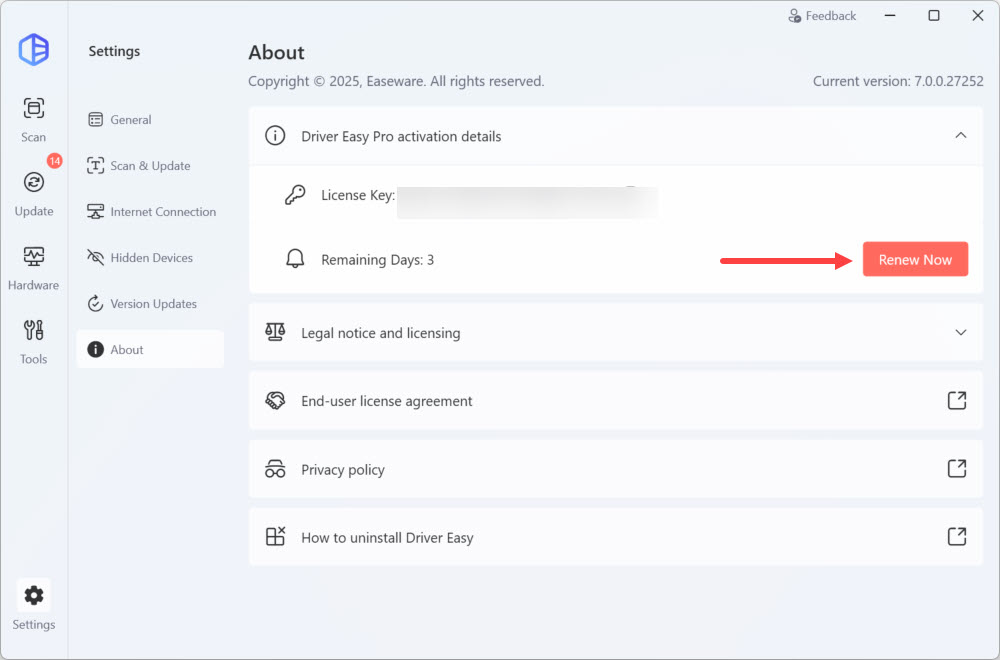
Task: Switch to Scan & Update settings
Action: pos(150,166)
